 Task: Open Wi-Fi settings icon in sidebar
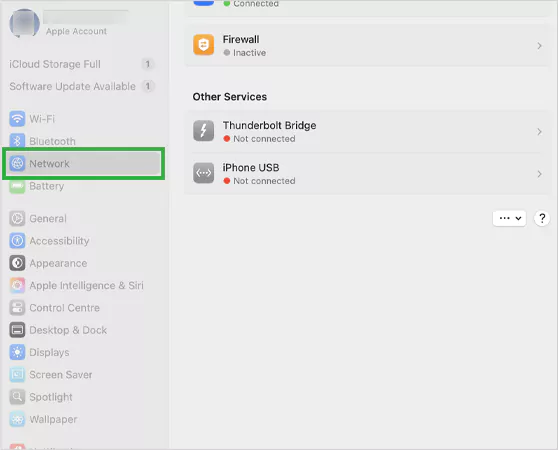[17, 119]
